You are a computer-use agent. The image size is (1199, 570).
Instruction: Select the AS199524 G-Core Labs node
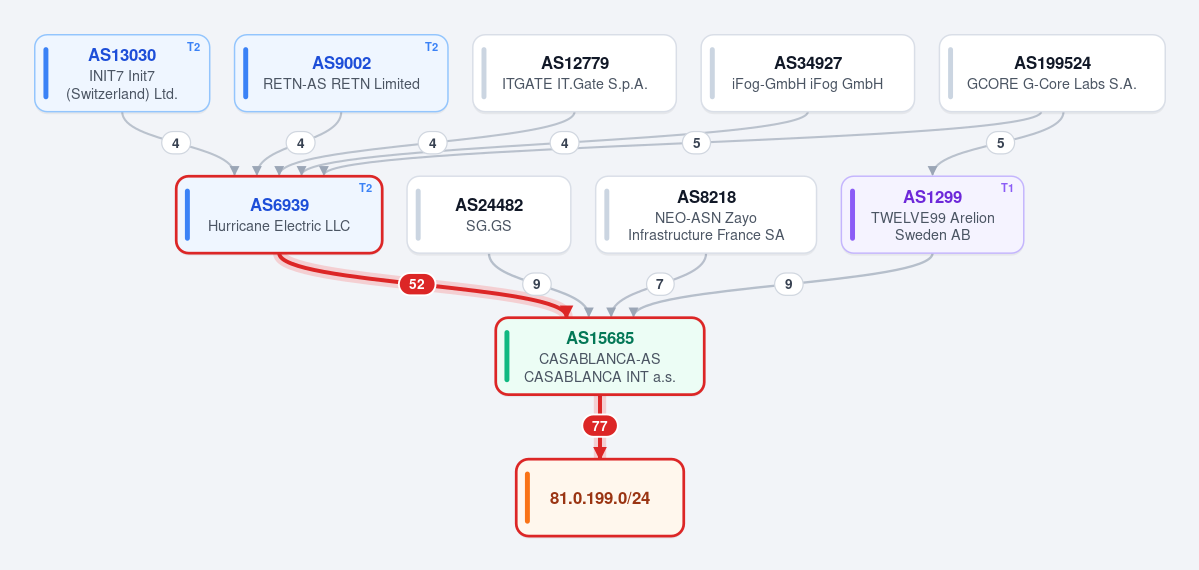coord(1052,73)
